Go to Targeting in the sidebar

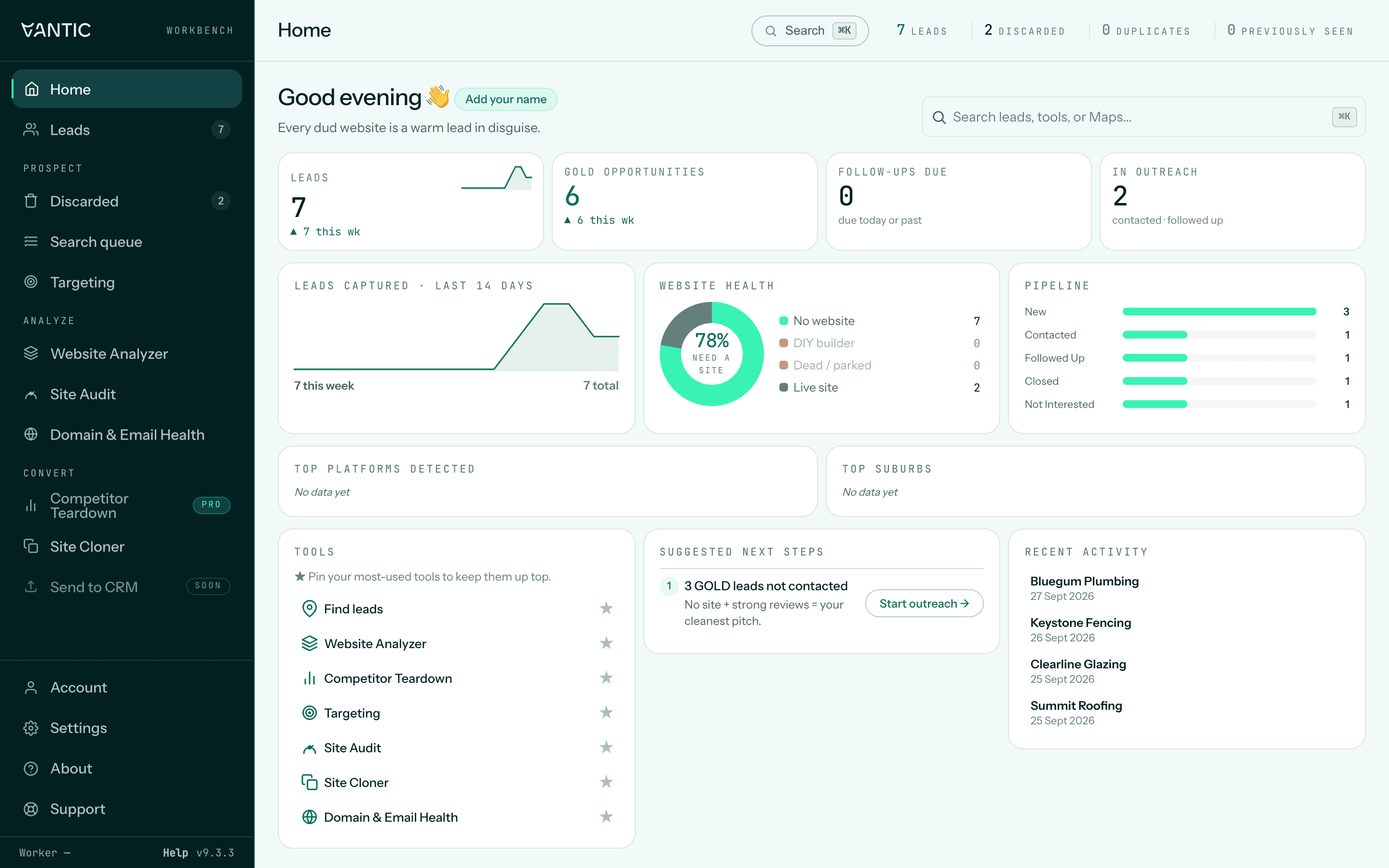coord(127,282)
